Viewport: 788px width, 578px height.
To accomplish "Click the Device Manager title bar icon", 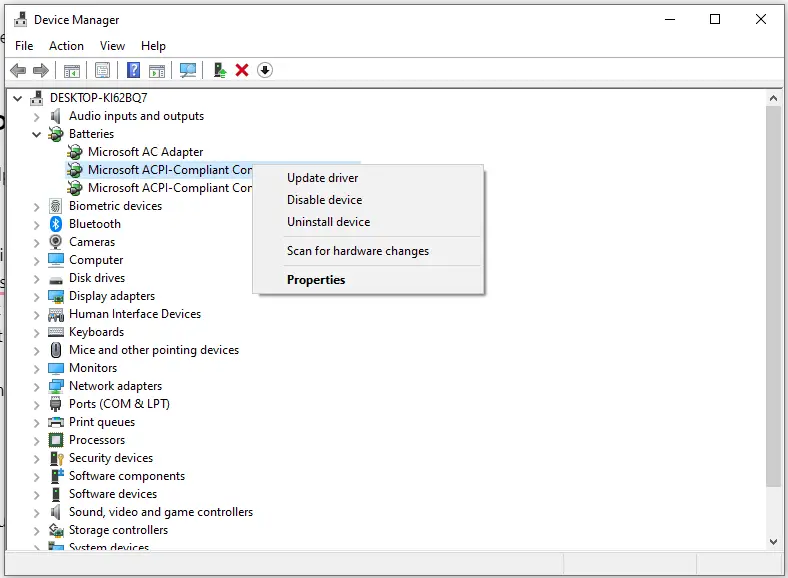I will pyautogui.click(x=21, y=20).
